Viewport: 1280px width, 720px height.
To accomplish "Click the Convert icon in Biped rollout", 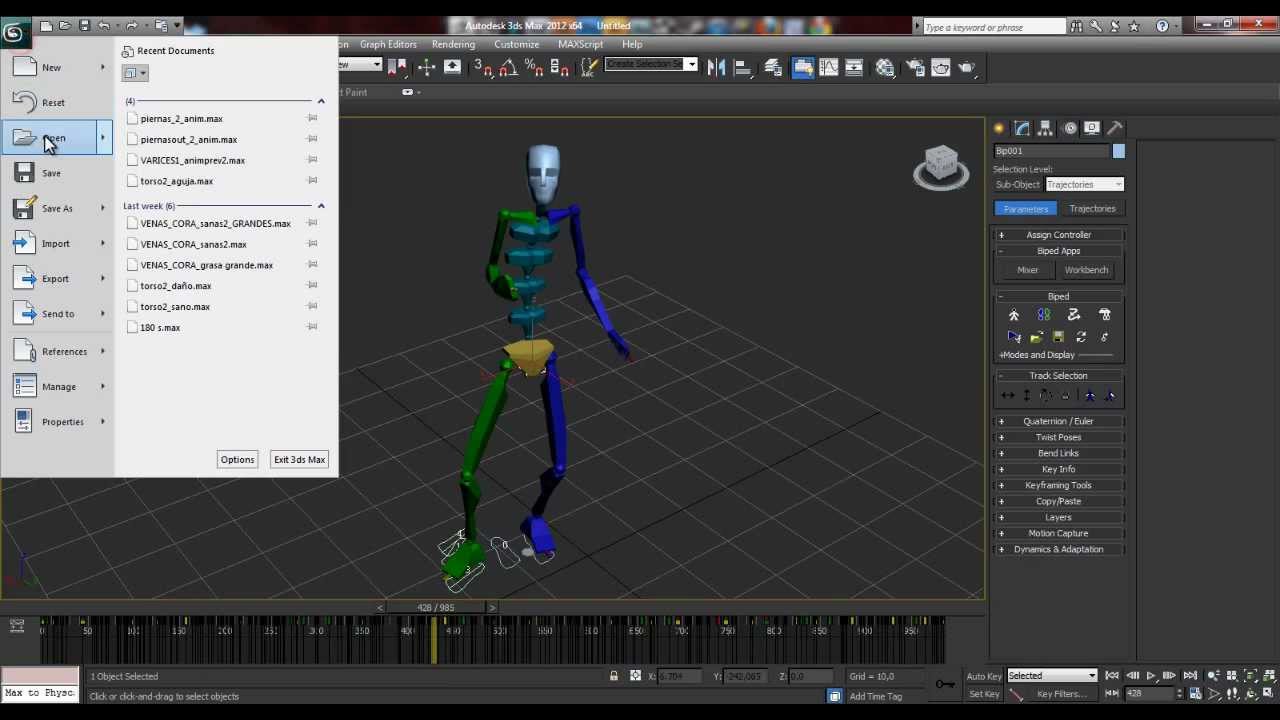I will [1081, 338].
